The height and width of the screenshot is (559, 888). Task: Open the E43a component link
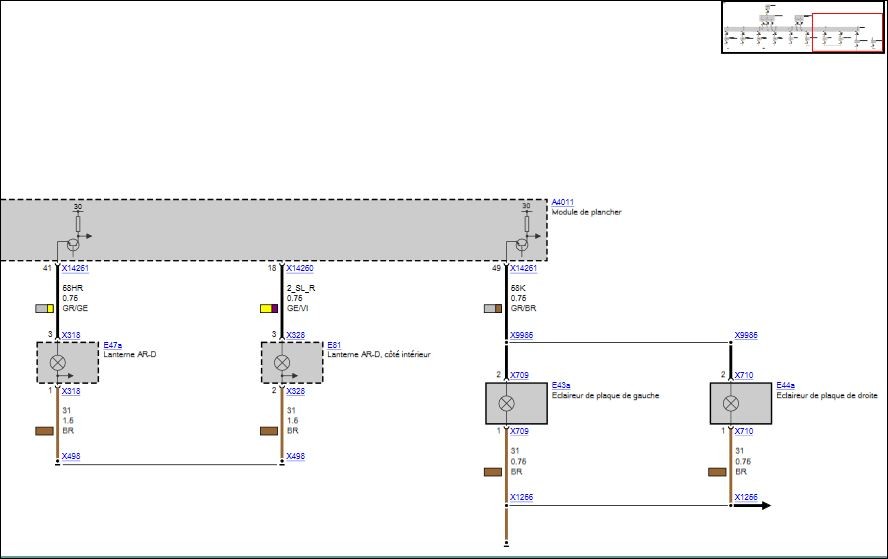(561, 386)
